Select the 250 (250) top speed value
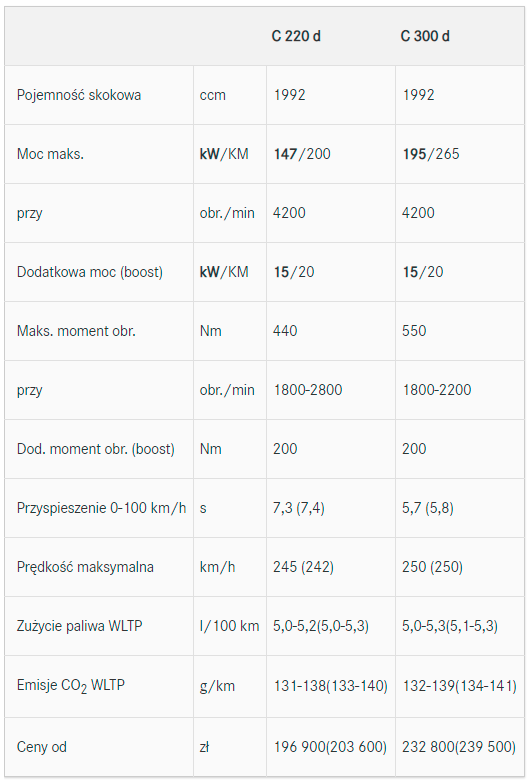Screen dimensions: 529x783 tap(432, 567)
